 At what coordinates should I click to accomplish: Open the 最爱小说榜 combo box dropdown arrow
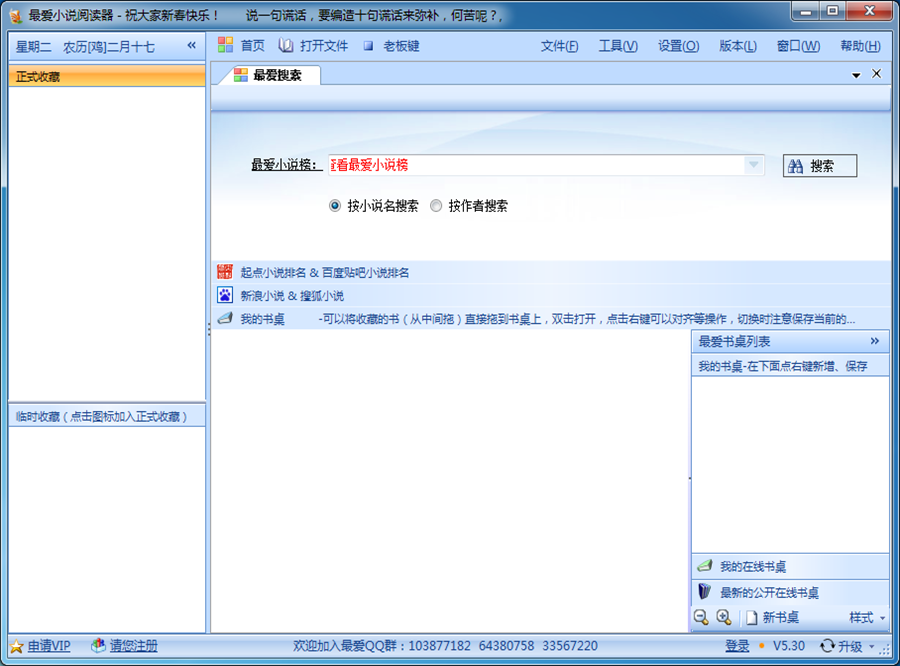click(753, 165)
